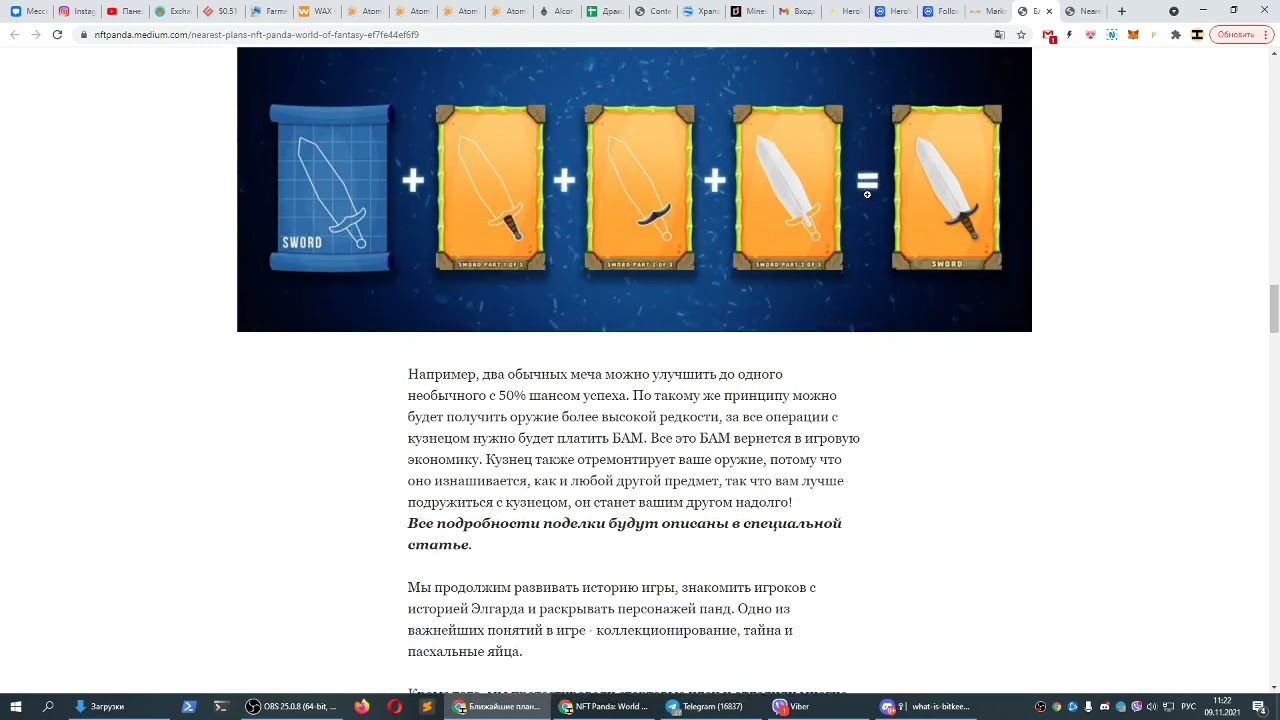Open the Windows Start menu
Image resolution: width=1280 pixels, height=720 pixels.
pos(15,706)
